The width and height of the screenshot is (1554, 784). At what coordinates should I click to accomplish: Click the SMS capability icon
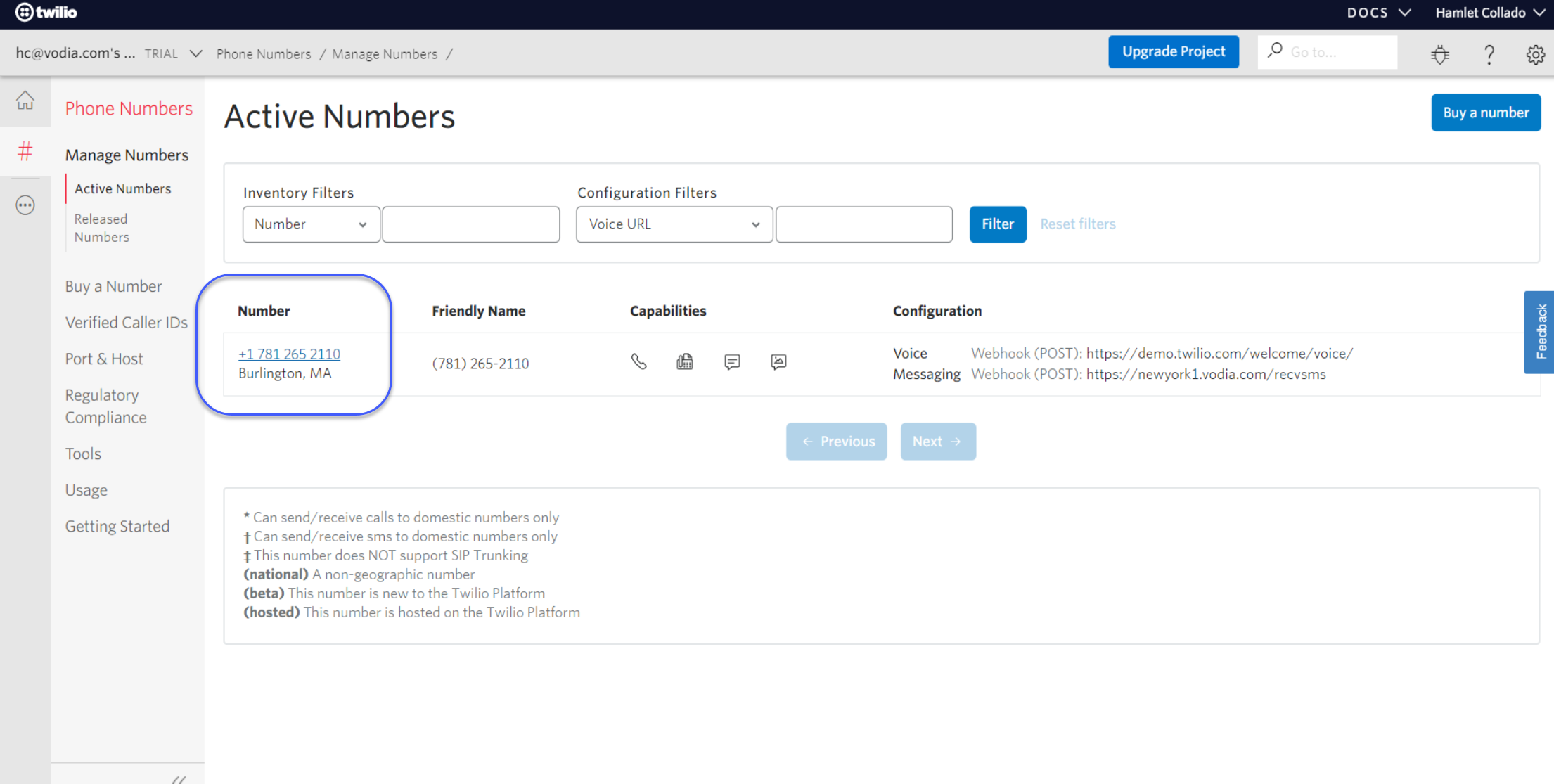click(x=732, y=361)
